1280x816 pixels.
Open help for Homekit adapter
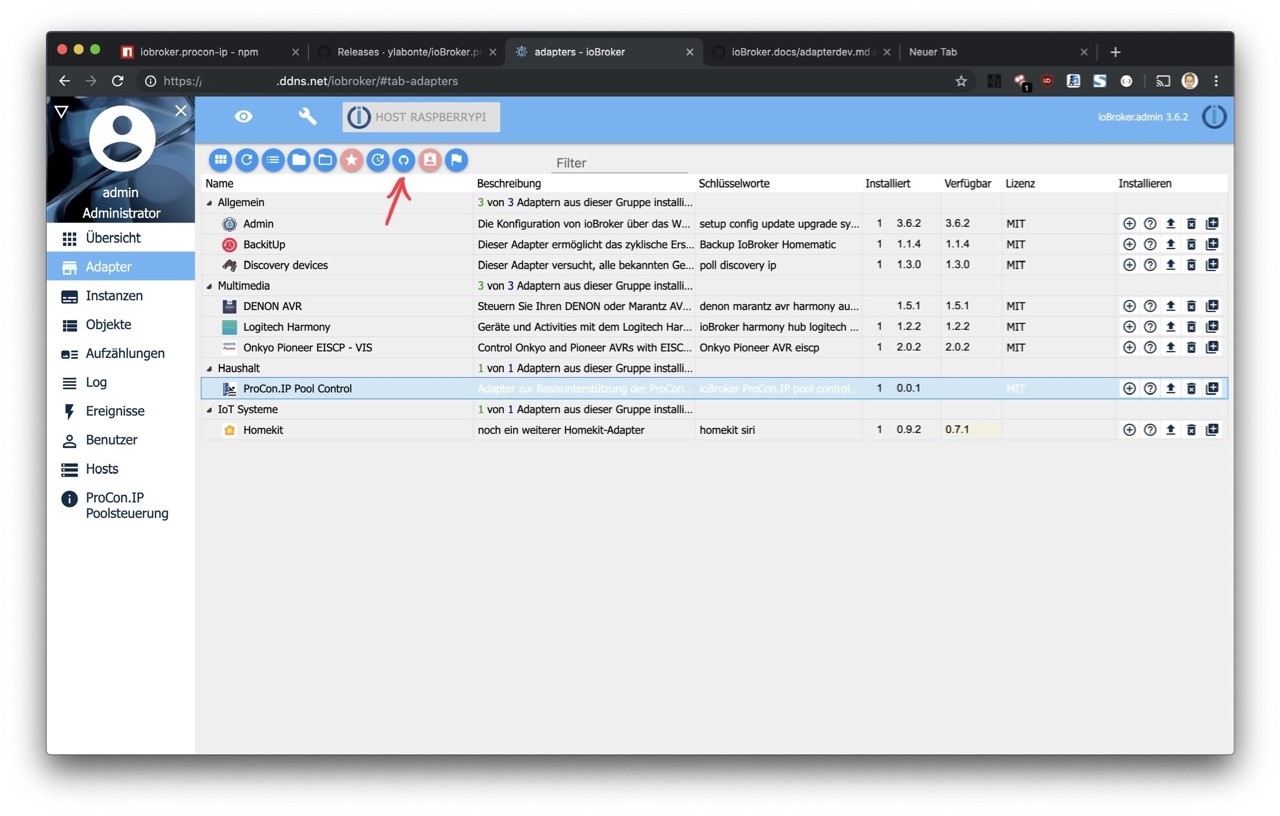[x=1150, y=430]
